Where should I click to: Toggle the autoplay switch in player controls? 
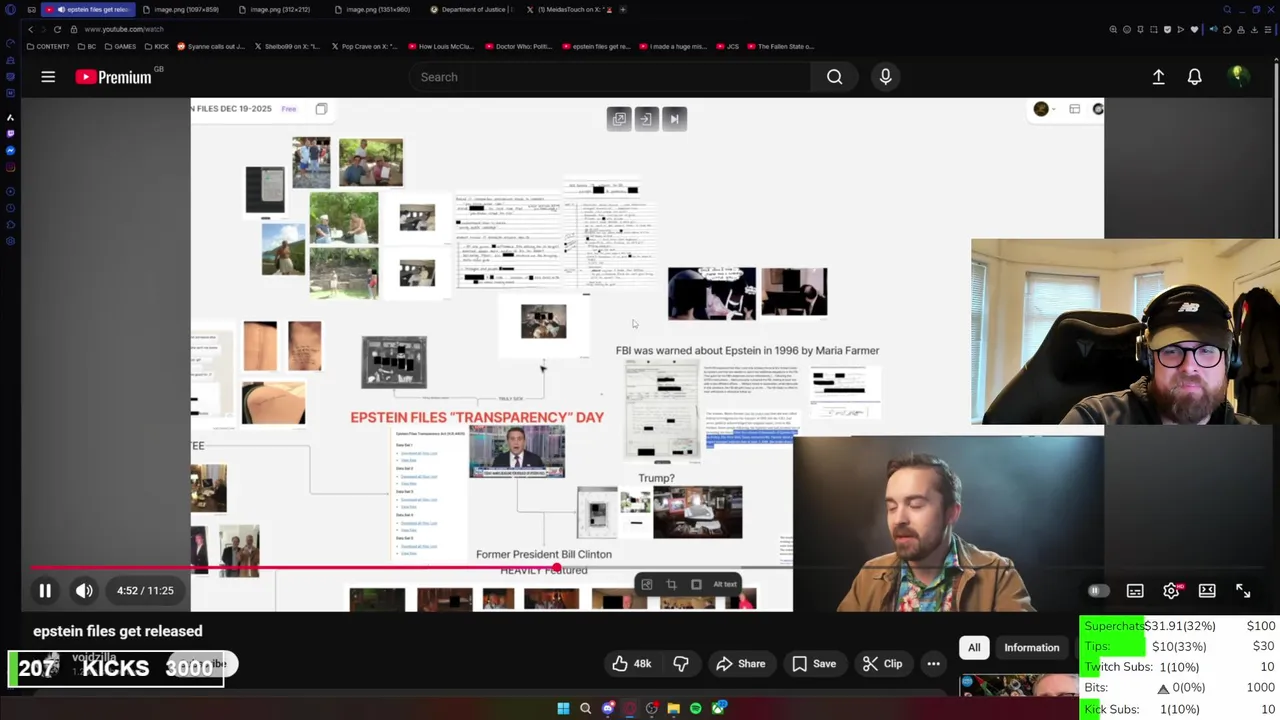pos(1097,591)
